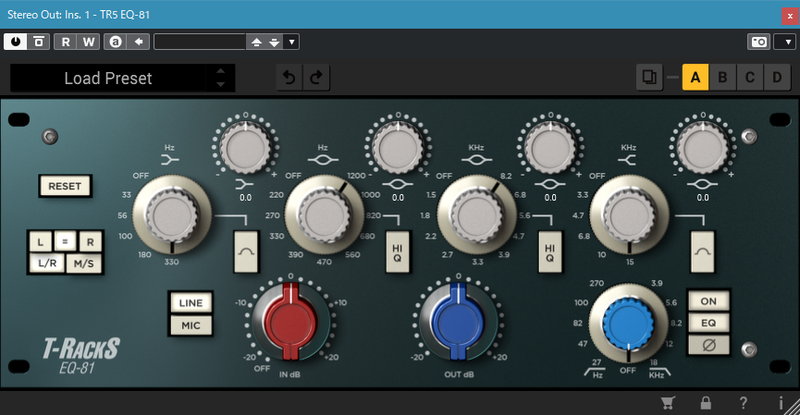Toggle the plugin bypass power button
800x415 pixels.
coord(15,42)
